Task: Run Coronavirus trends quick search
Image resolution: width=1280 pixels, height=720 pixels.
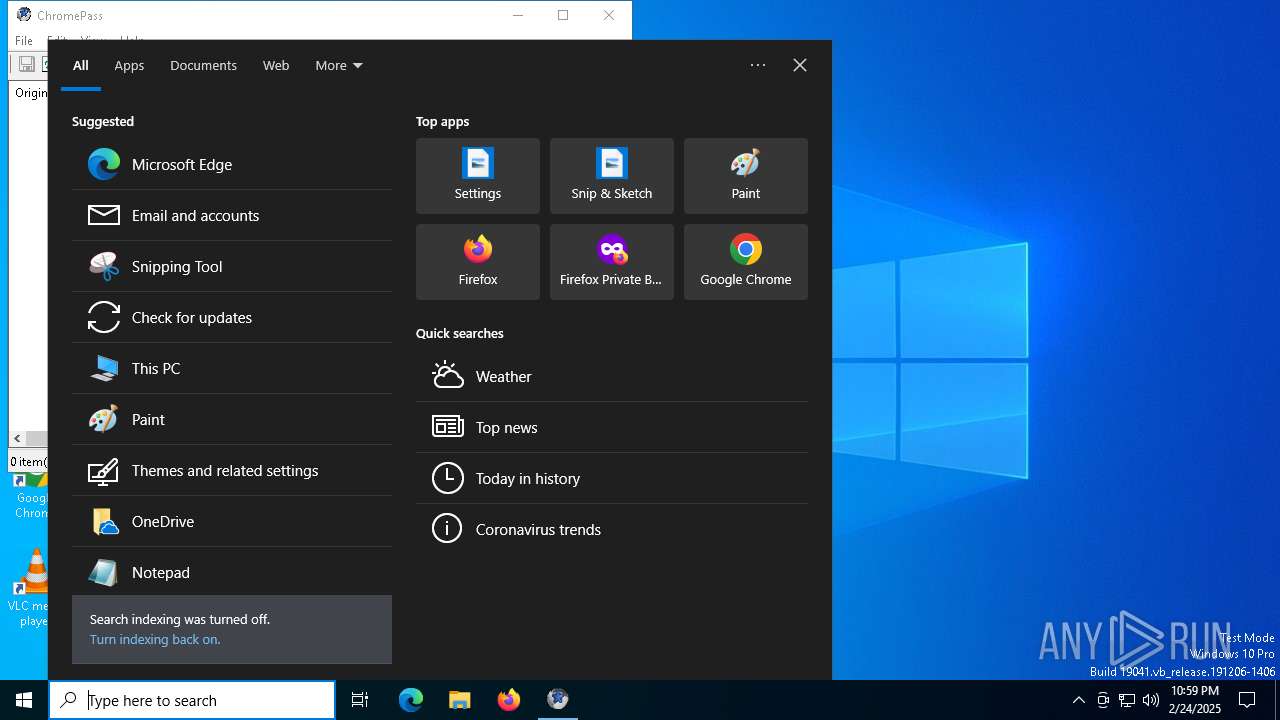Action: pos(612,529)
